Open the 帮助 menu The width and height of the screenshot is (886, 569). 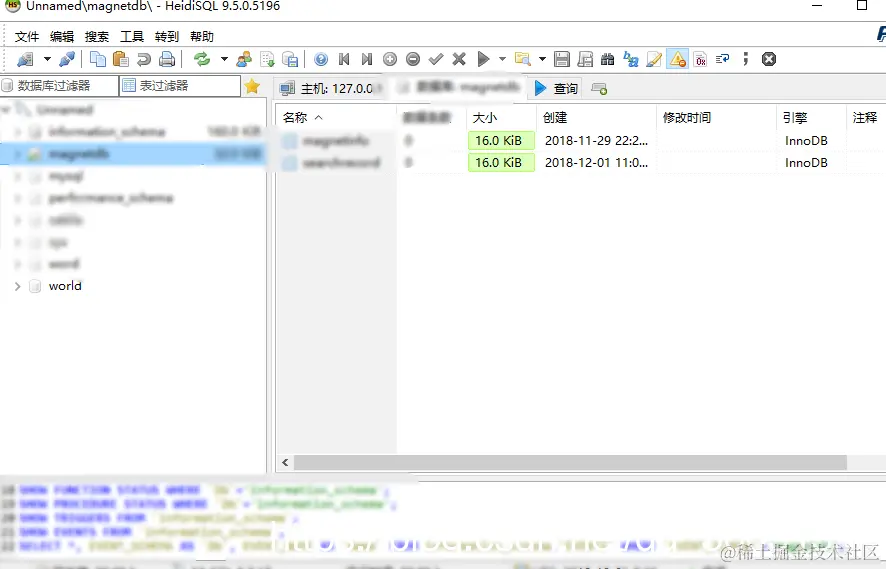[202, 37]
